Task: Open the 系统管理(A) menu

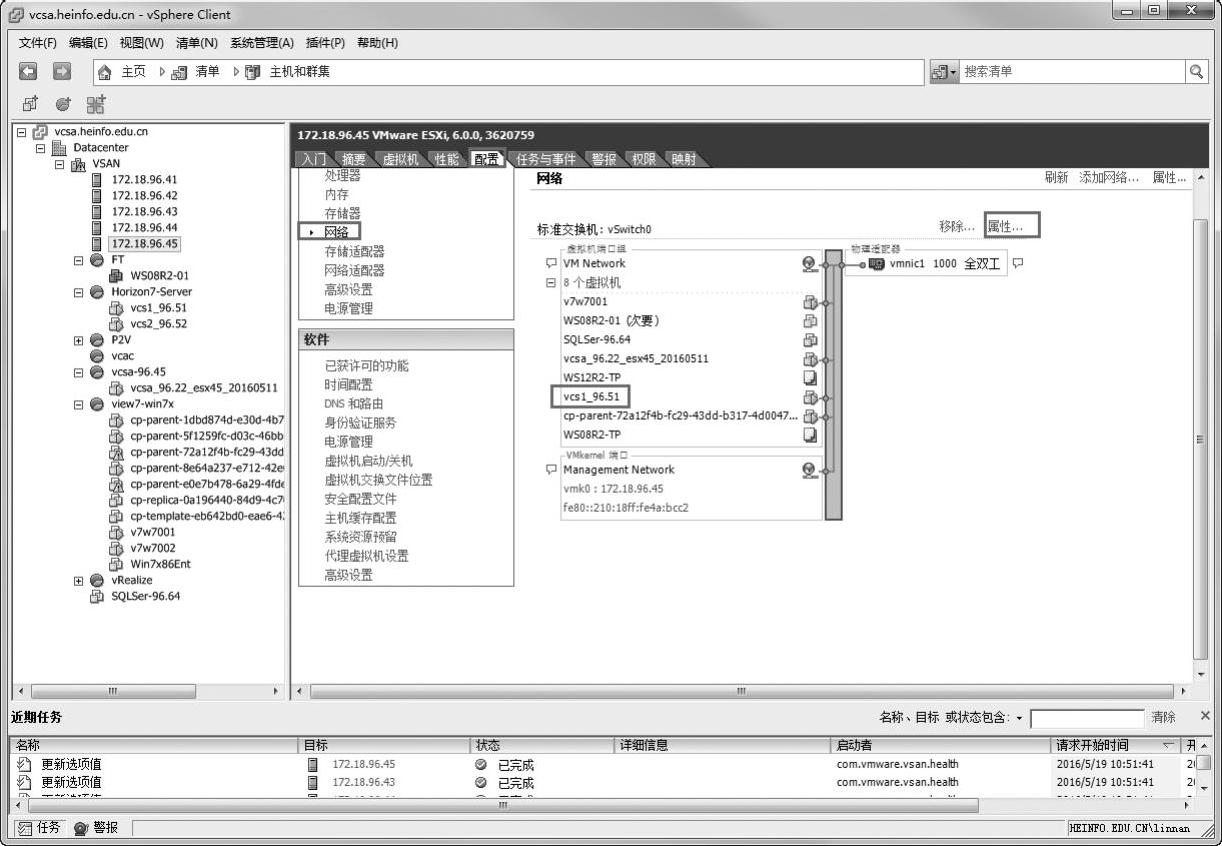Action: tap(262, 43)
